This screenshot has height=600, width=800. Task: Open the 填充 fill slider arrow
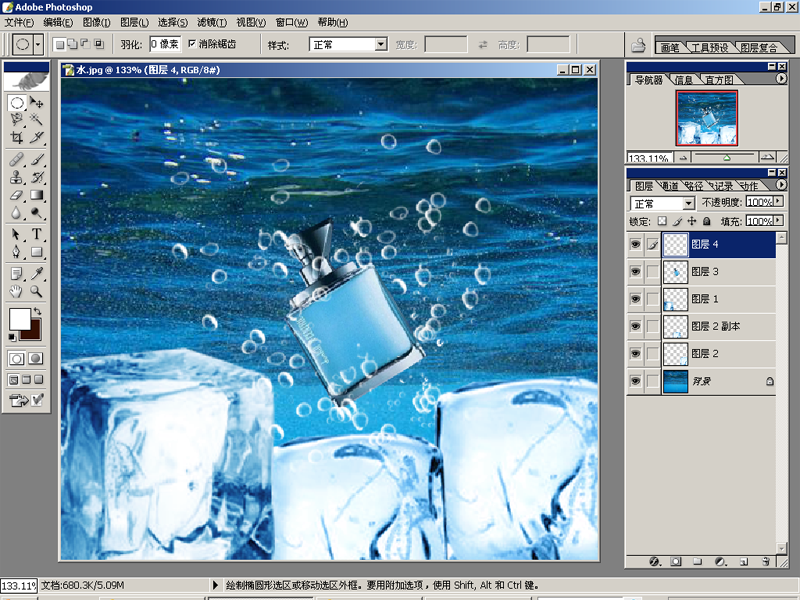tap(779, 220)
